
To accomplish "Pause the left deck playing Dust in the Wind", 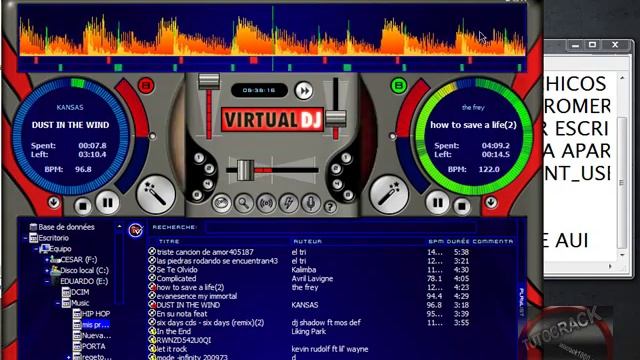I will [108, 202].
